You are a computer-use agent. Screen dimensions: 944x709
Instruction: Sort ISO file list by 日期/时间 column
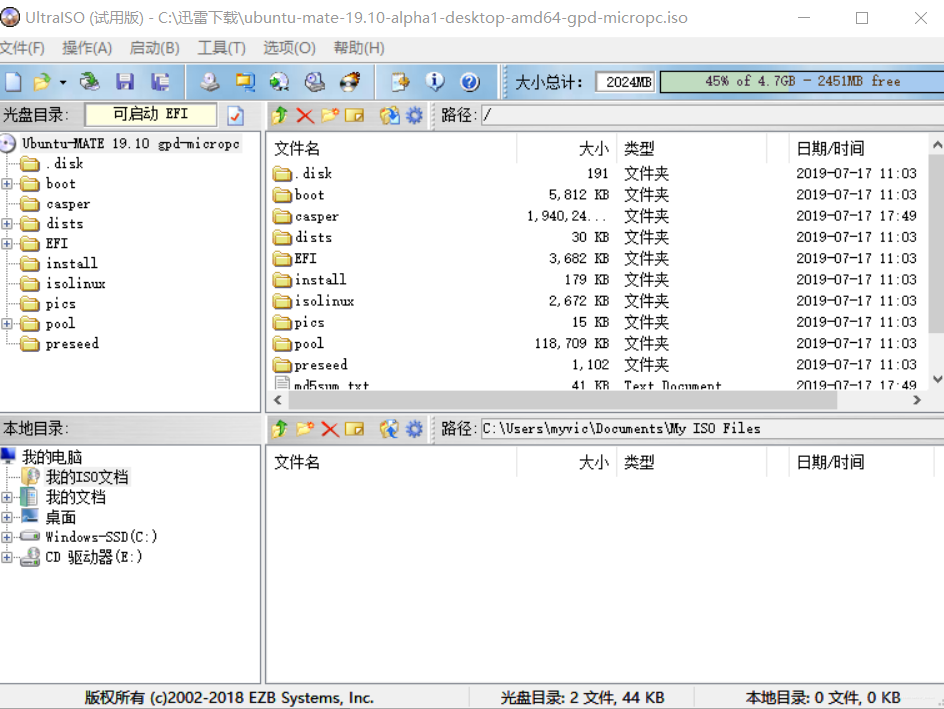point(859,149)
